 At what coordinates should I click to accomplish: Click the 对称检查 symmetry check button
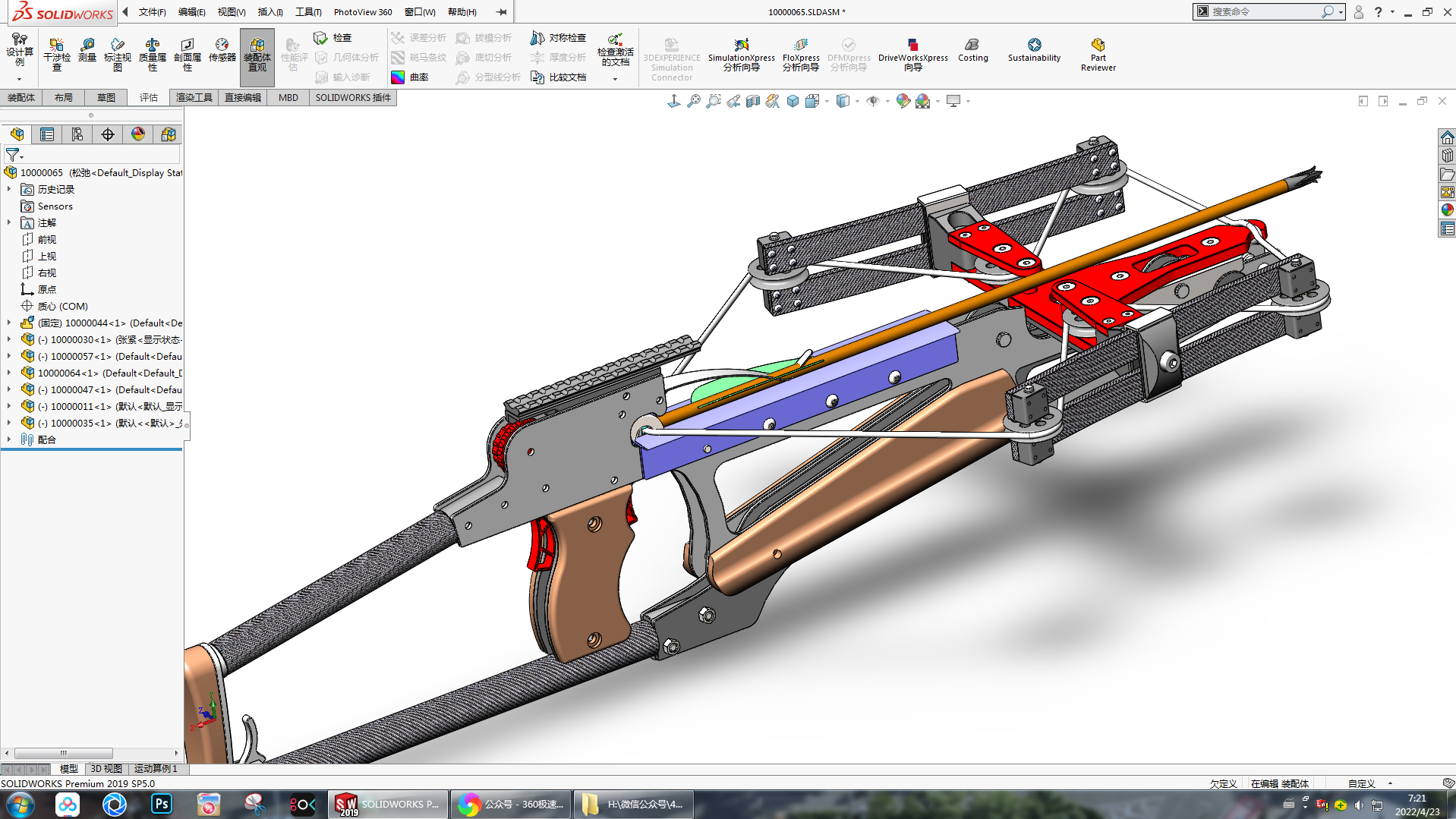pyautogui.click(x=559, y=38)
